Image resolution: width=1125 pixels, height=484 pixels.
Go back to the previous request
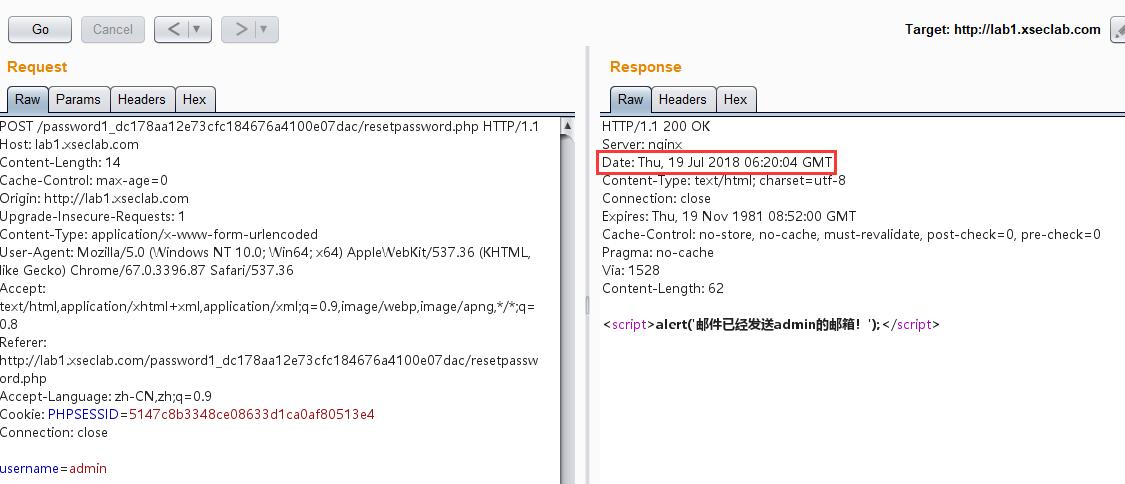pos(174,29)
